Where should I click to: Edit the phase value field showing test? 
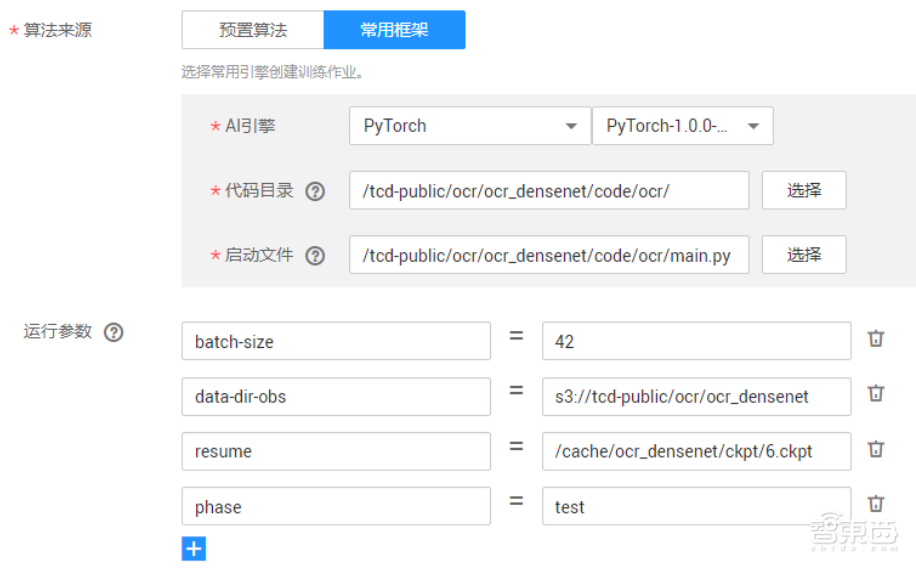696,506
